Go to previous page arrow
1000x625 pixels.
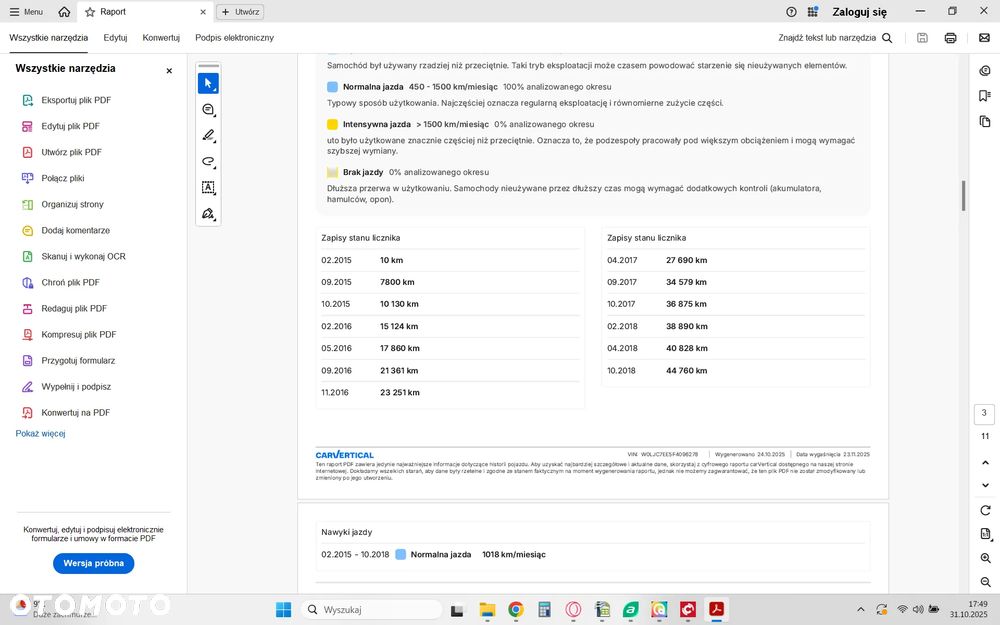(985, 462)
